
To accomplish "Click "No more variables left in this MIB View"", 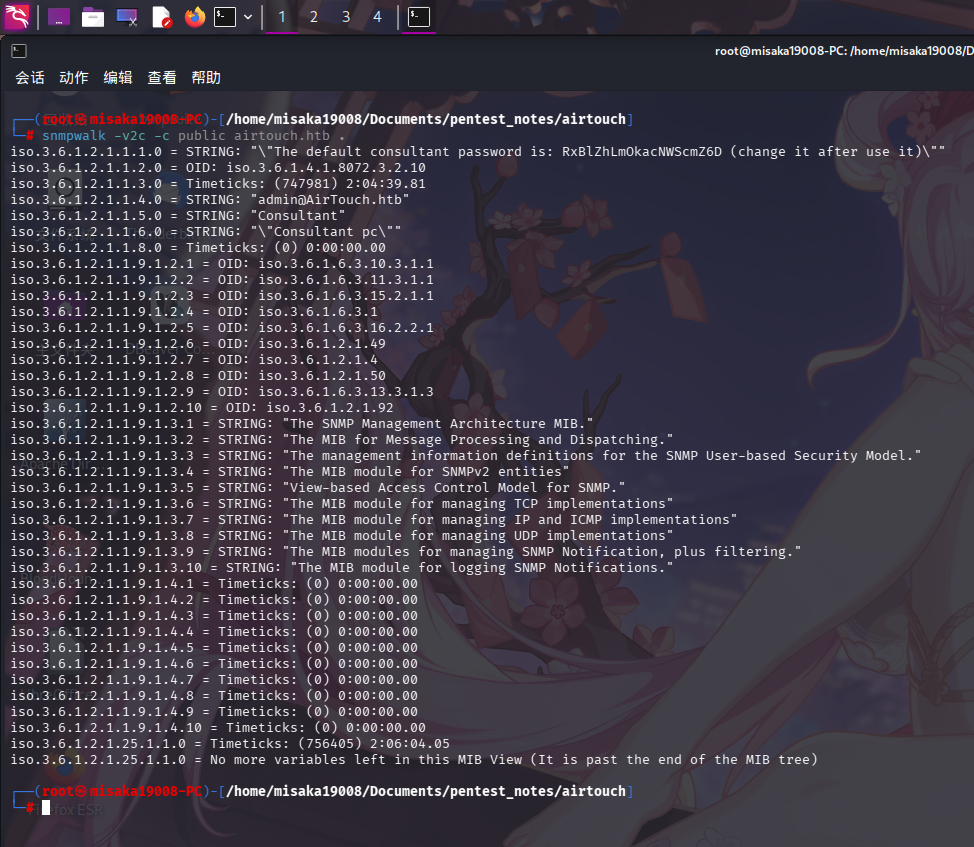I will coord(365,759).
